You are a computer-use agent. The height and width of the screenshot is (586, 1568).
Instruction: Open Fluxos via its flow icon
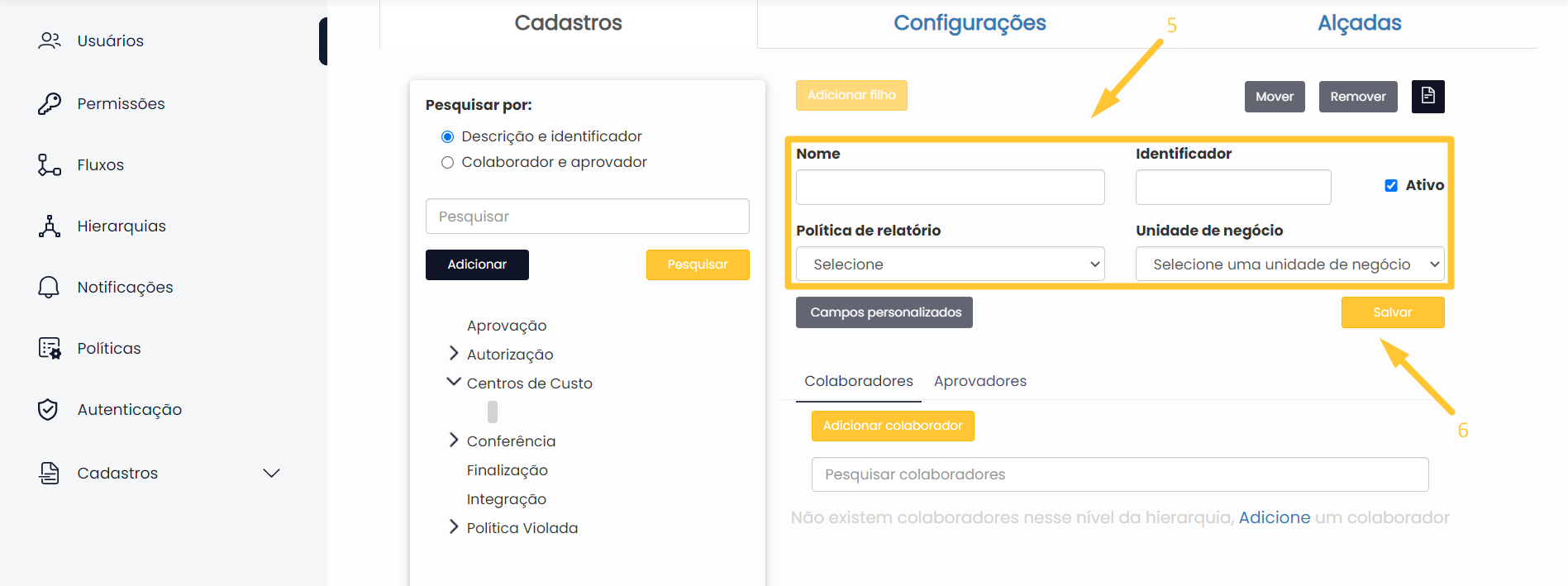tap(50, 164)
